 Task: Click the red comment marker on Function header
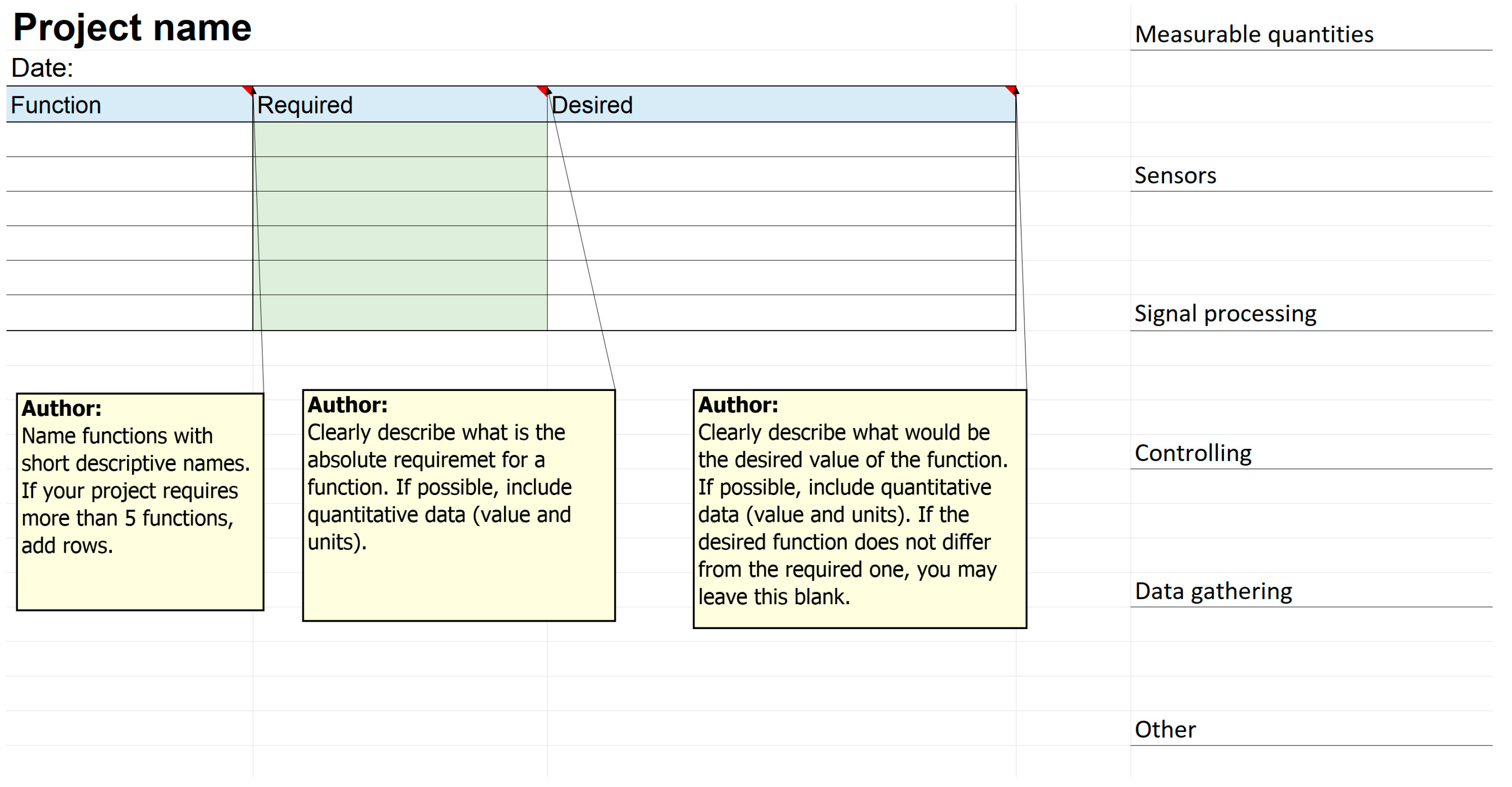click(x=249, y=90)
